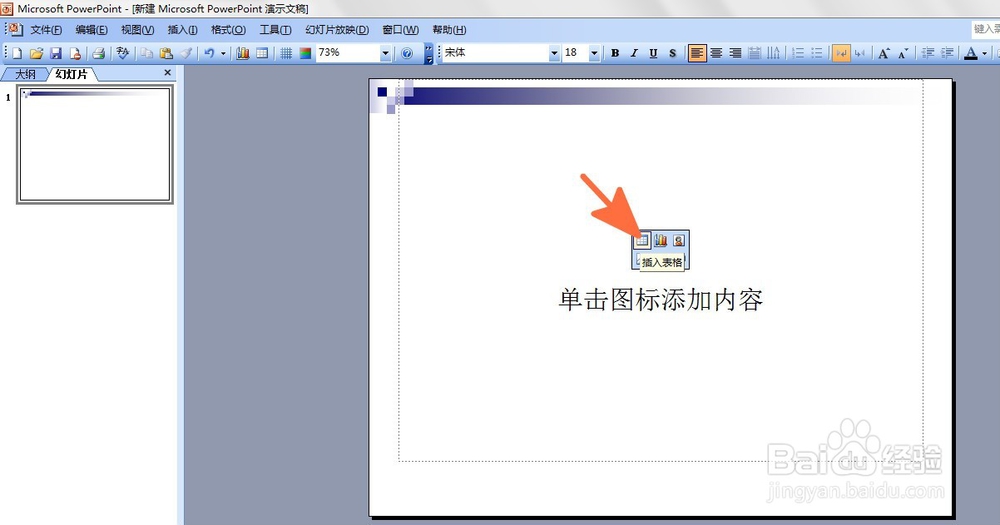Close the slides/outline pane
Viewport: 1000px width, 525px height.
[168, 73]
